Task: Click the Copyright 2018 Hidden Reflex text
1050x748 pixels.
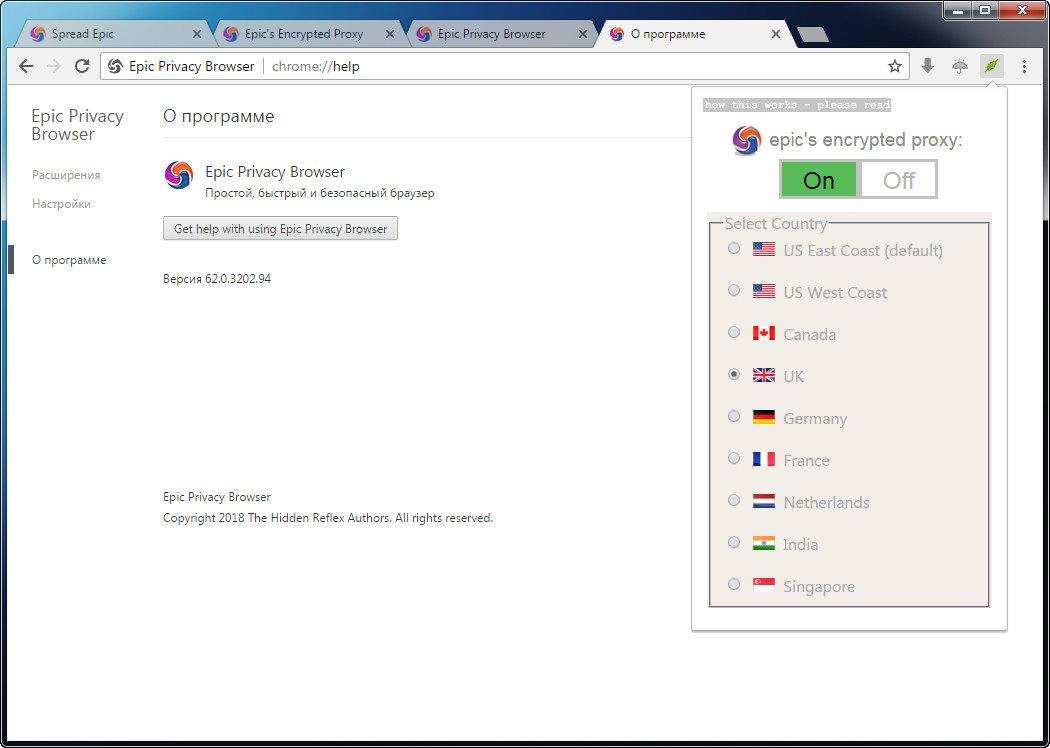Action: [328, 518]
